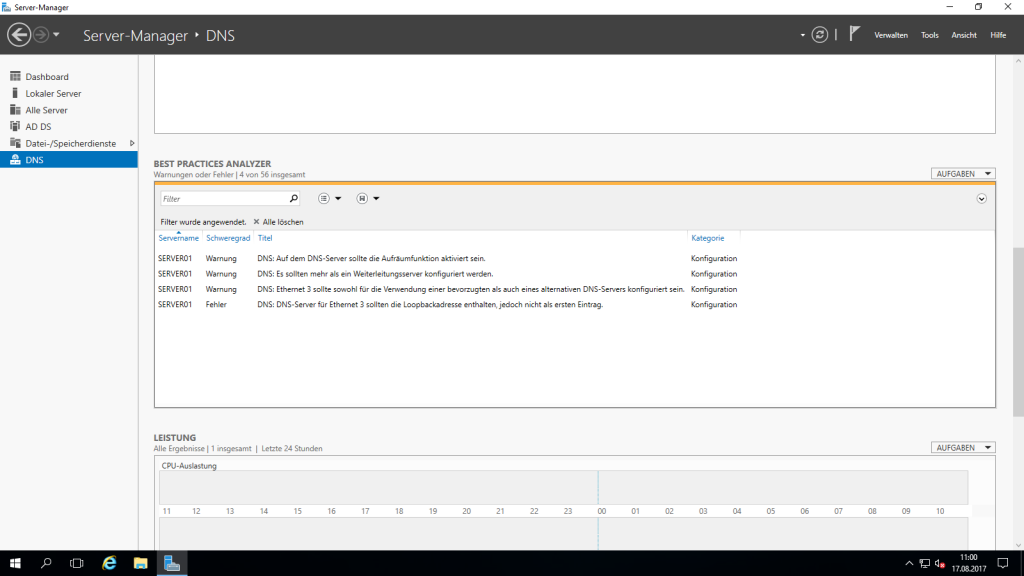The image size is (1024, 576).
Task: Click the DNS role icon
Action: pos(15,160)
